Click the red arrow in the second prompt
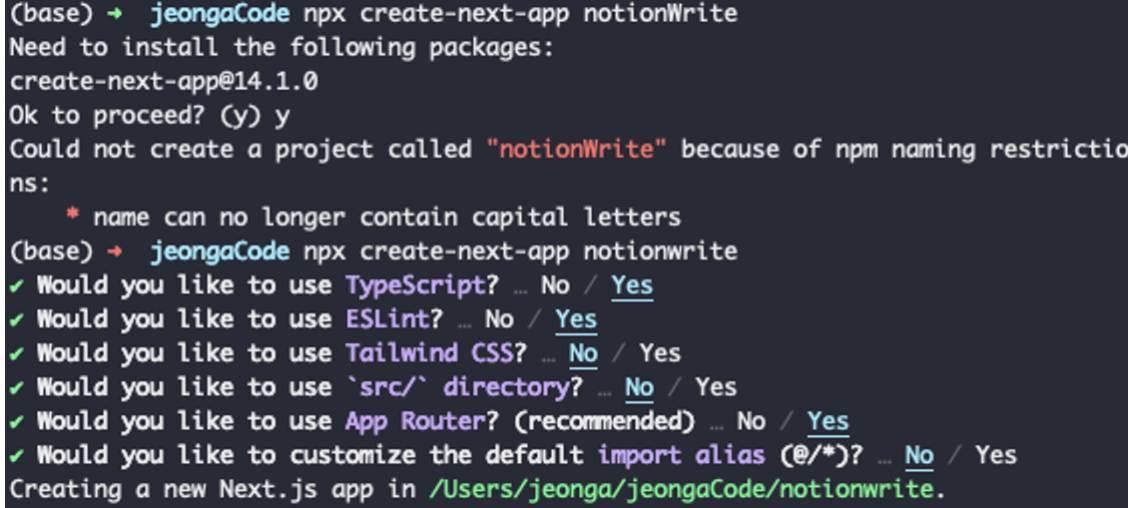This screenshot has width=1128, height=508. pyautogui.click(x=114, y=252)
